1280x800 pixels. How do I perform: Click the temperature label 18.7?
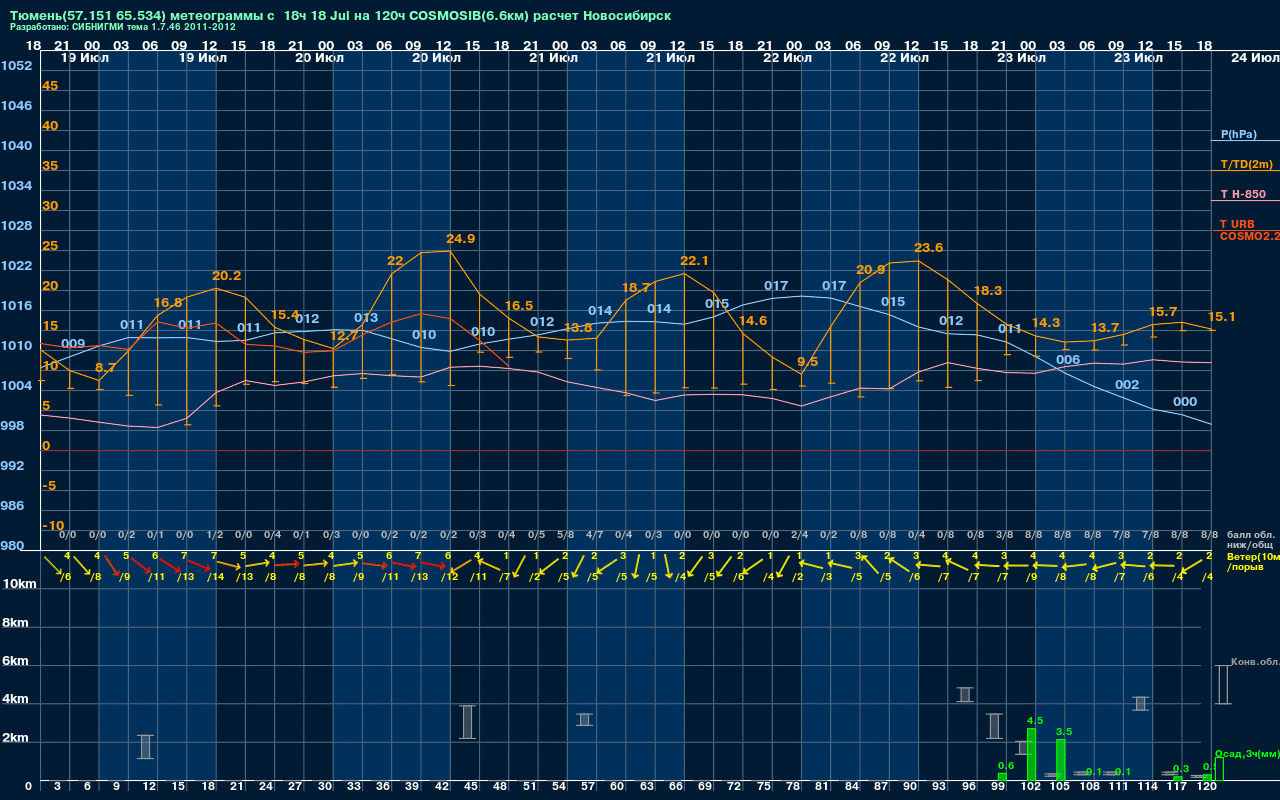click(x=636, y=288)
